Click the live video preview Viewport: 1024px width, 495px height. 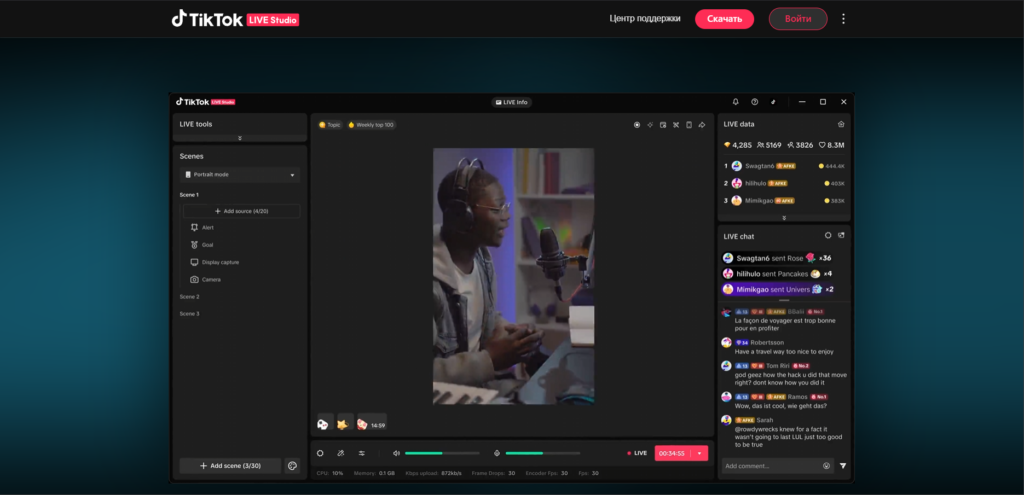point(513,276)
